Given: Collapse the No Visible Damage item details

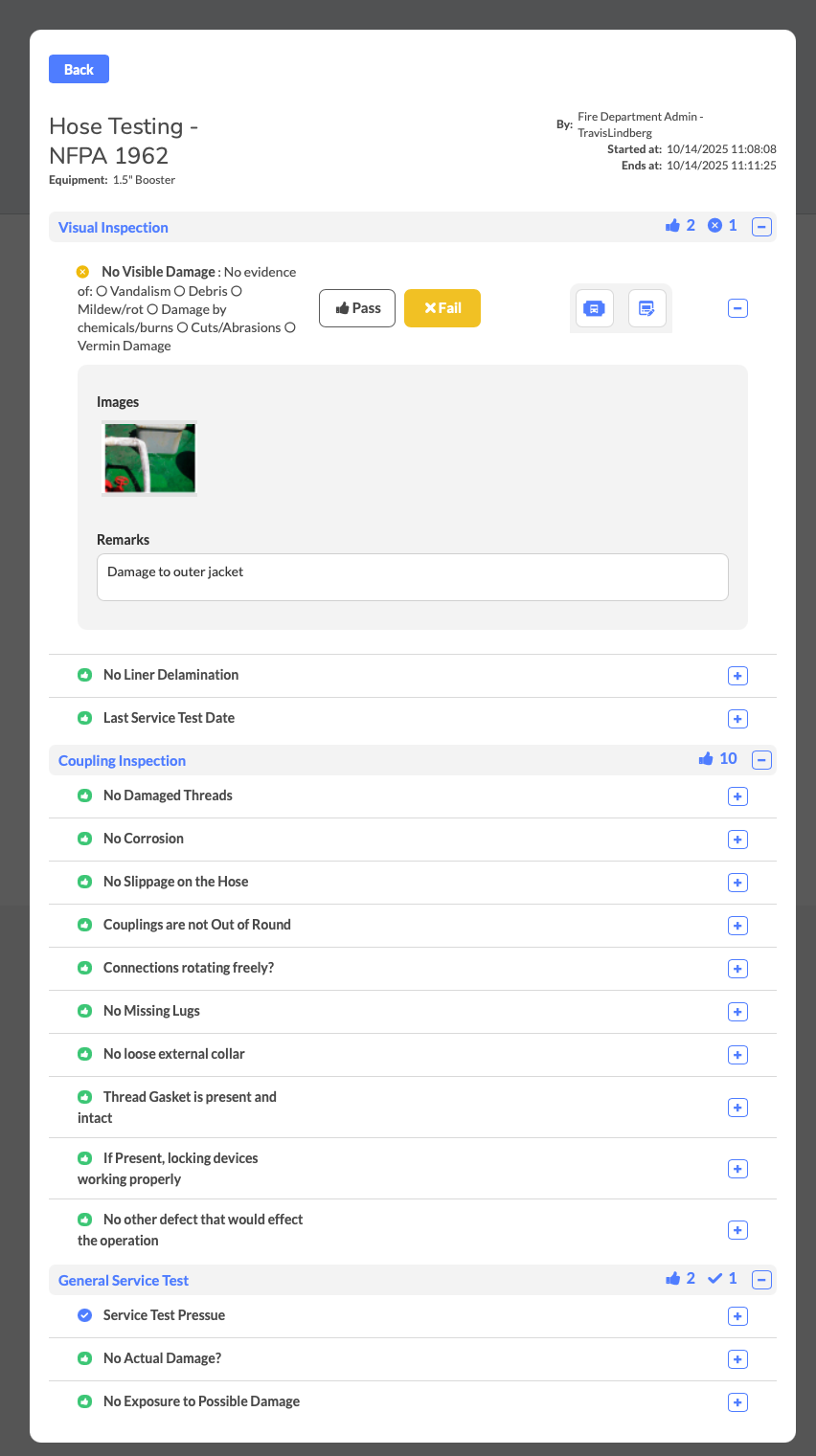Looking at the screenshot, I should tap(737, 308).
